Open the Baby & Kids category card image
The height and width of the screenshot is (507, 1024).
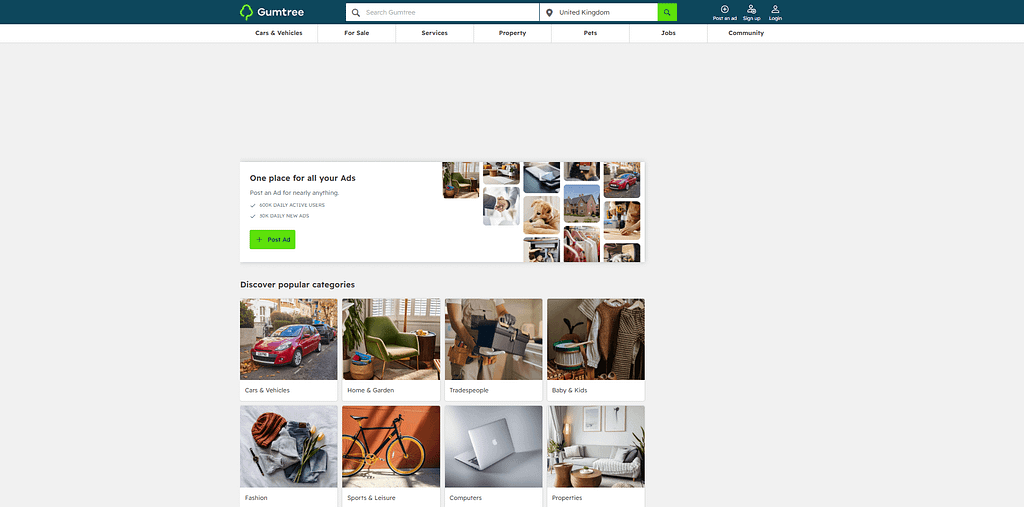596,339
